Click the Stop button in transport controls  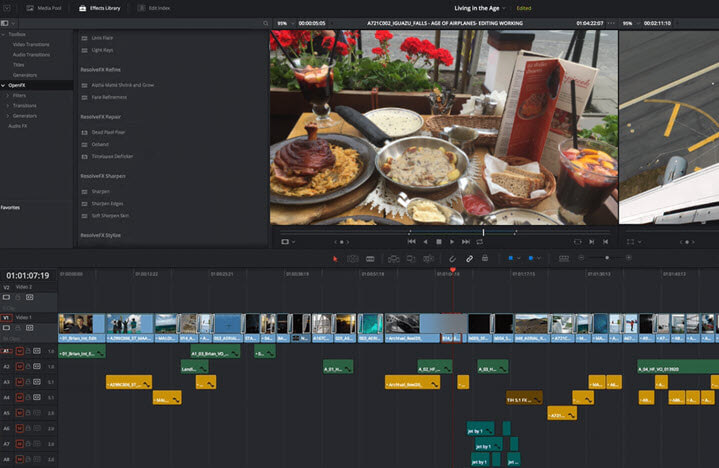(438, 241)
